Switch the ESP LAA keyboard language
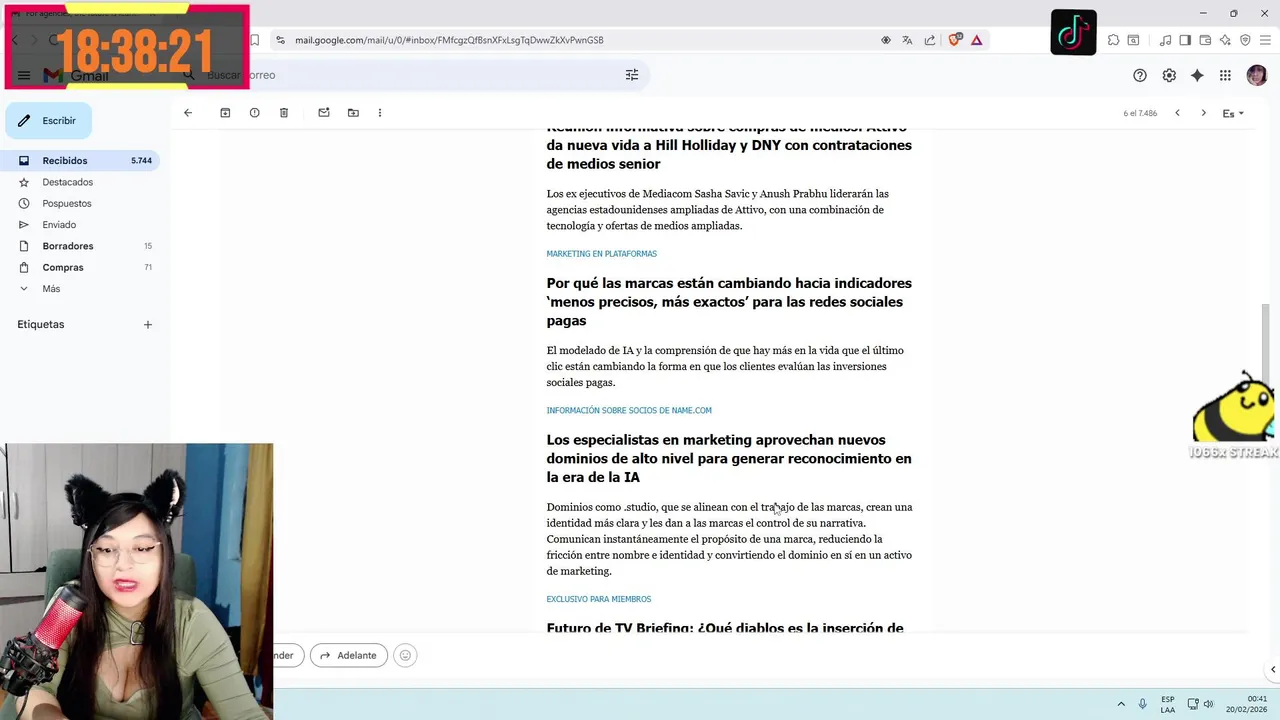Viewport: 1280px width, 720px height. 1168,704
